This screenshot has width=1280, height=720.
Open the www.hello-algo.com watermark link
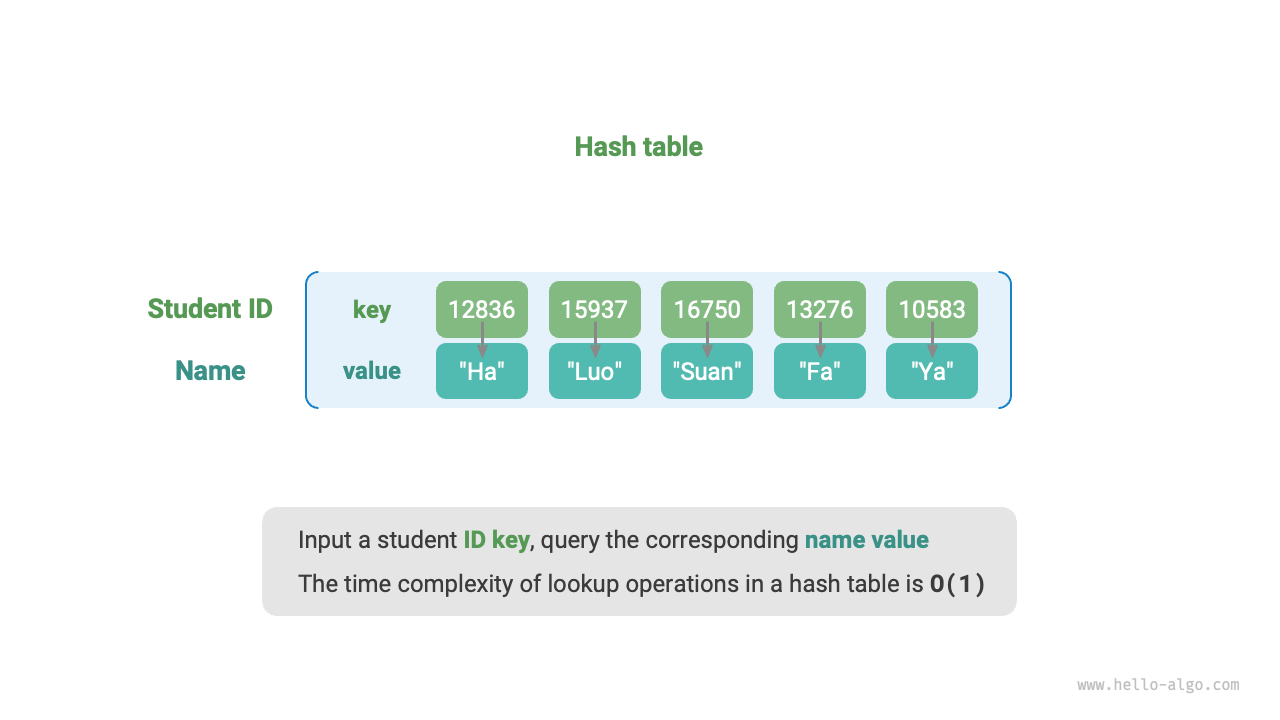[x=1158, y=685]
